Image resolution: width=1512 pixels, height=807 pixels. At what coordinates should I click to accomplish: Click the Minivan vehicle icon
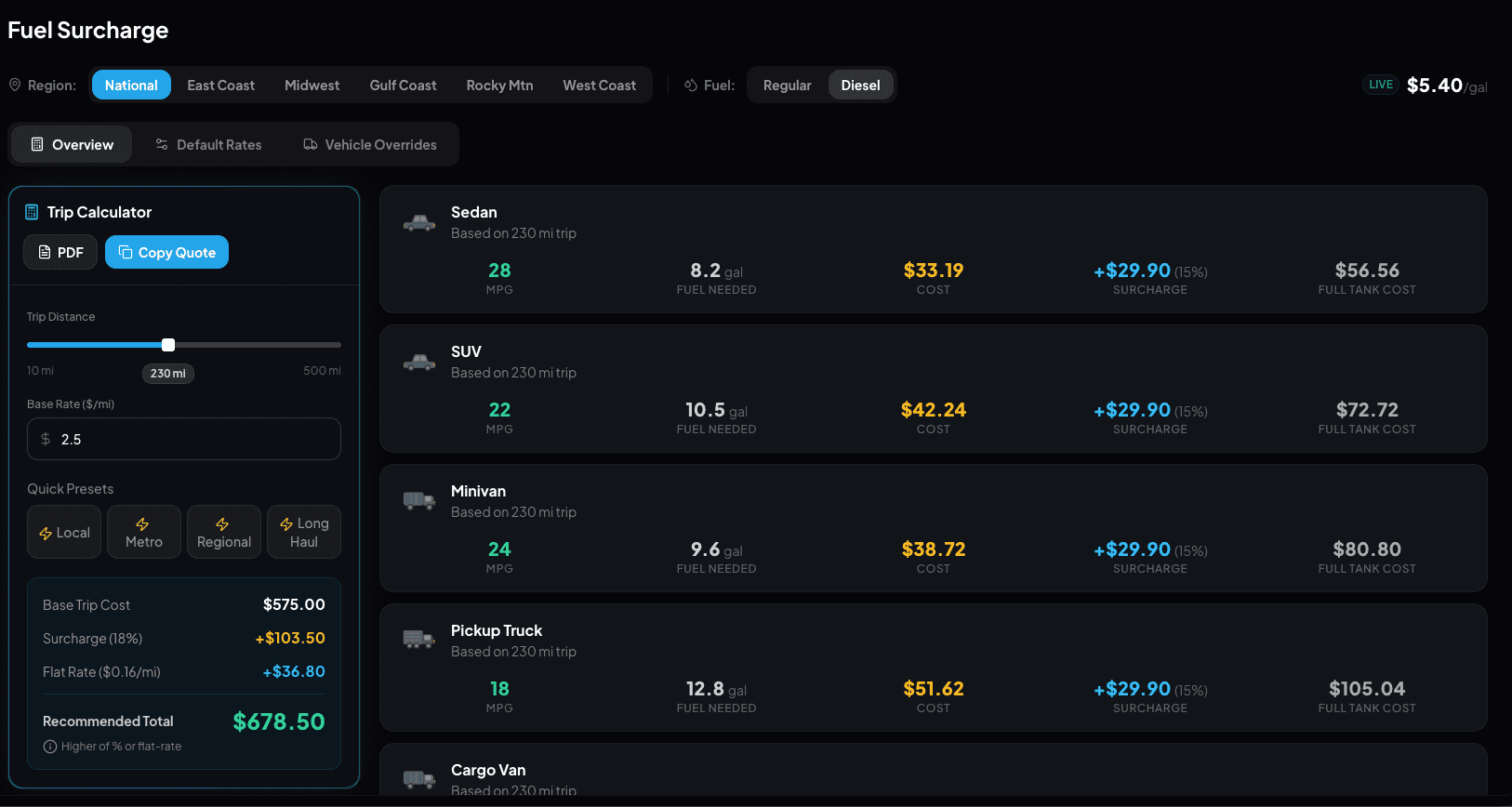(419, 502)
